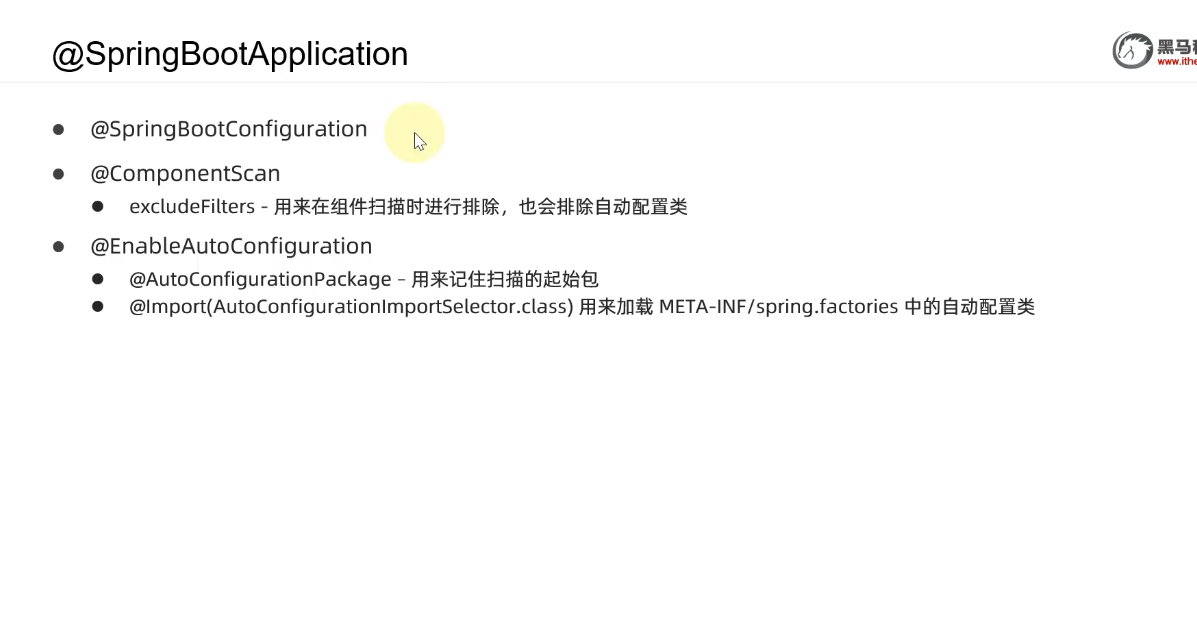The width and height of the screenshot is (1197, 629).
Task: Click the red www.ithe website URL text
Action: click(1176, 62)
